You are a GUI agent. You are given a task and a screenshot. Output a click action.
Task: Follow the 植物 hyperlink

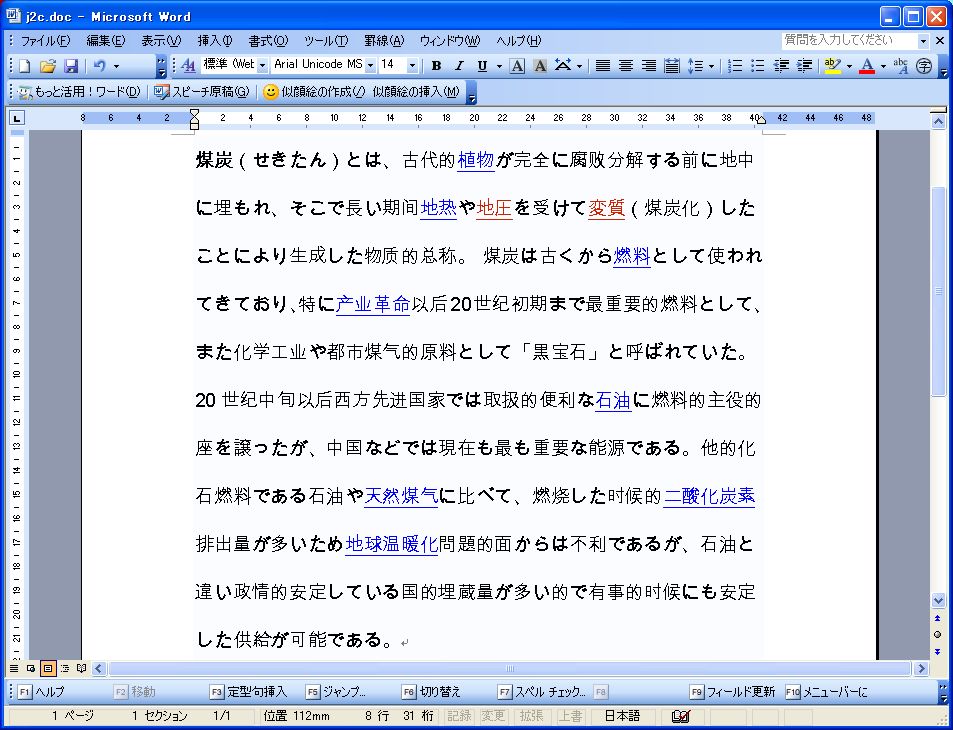(475, 160)
